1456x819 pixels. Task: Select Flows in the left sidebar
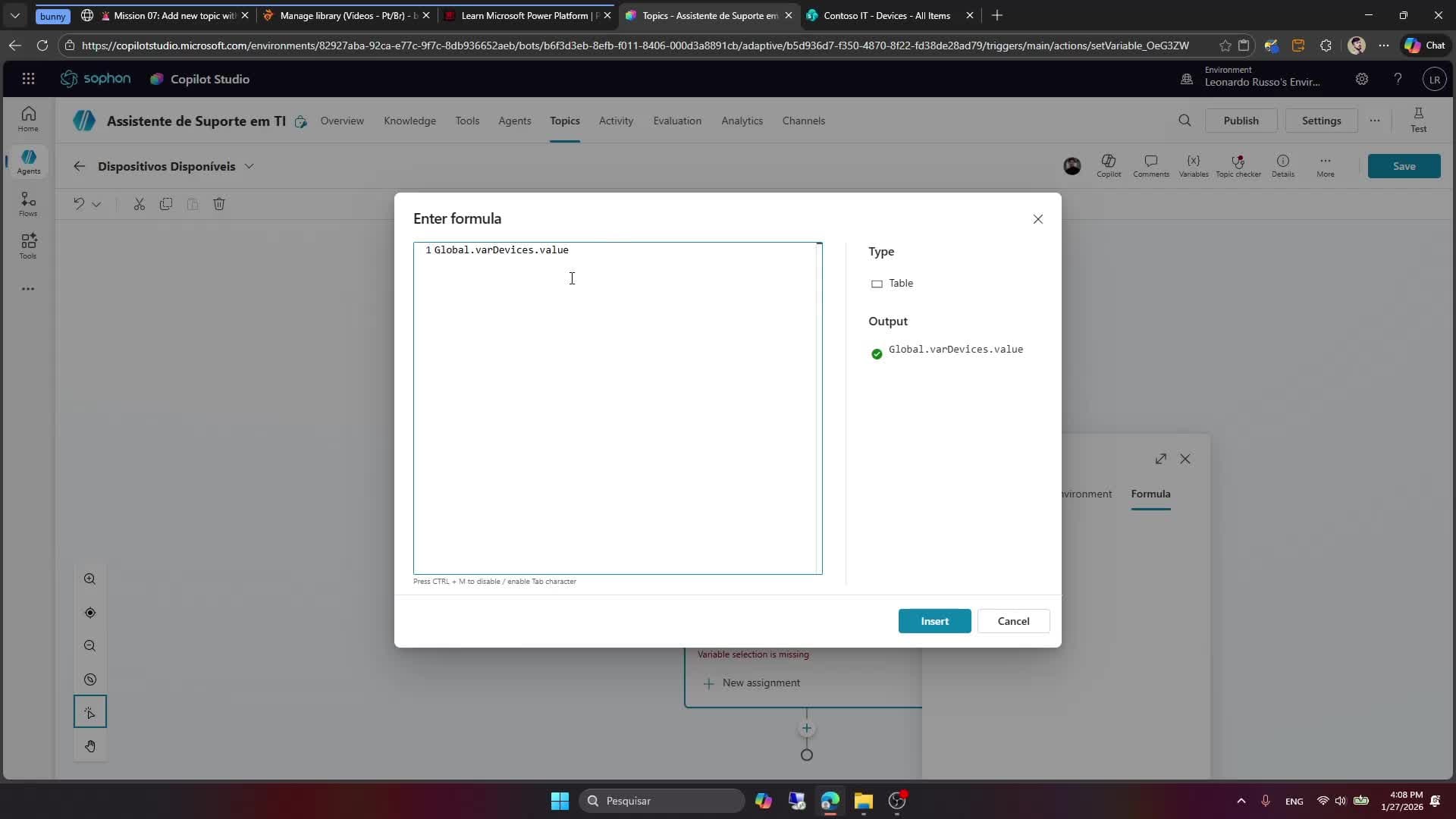click(28, 203)
